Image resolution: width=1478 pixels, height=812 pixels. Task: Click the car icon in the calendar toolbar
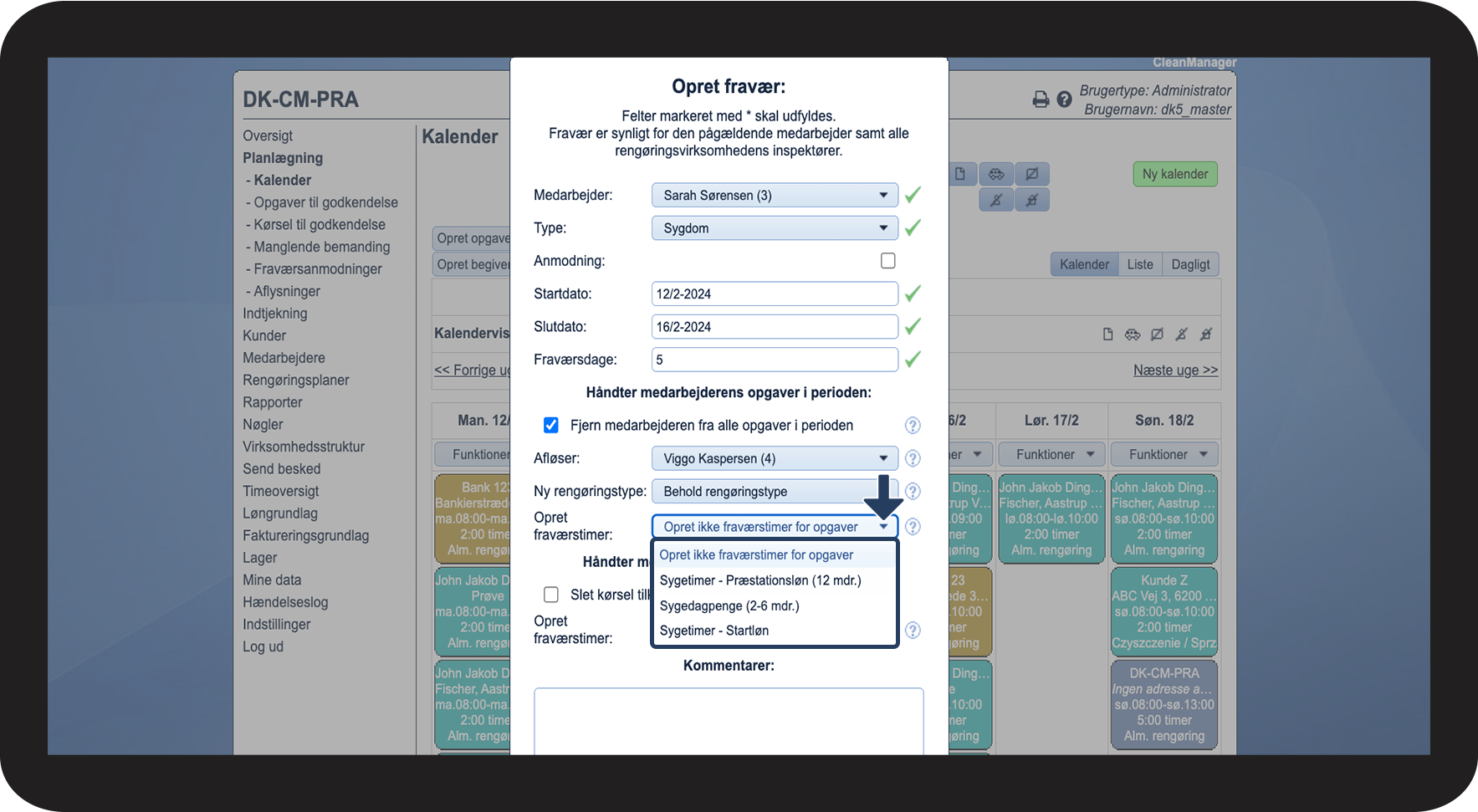coord(996,174)
